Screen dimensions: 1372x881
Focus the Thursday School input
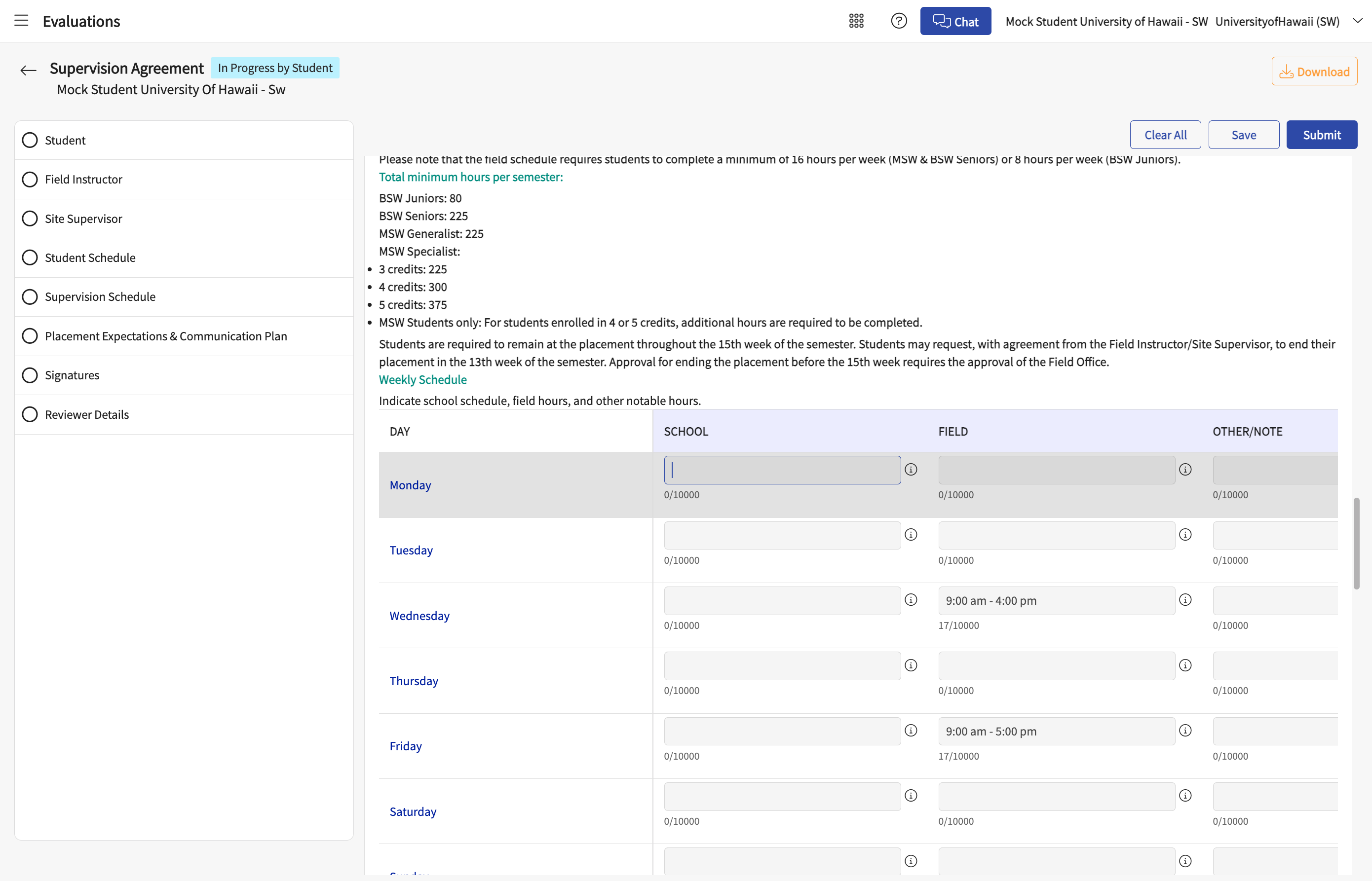click(782, 666)
